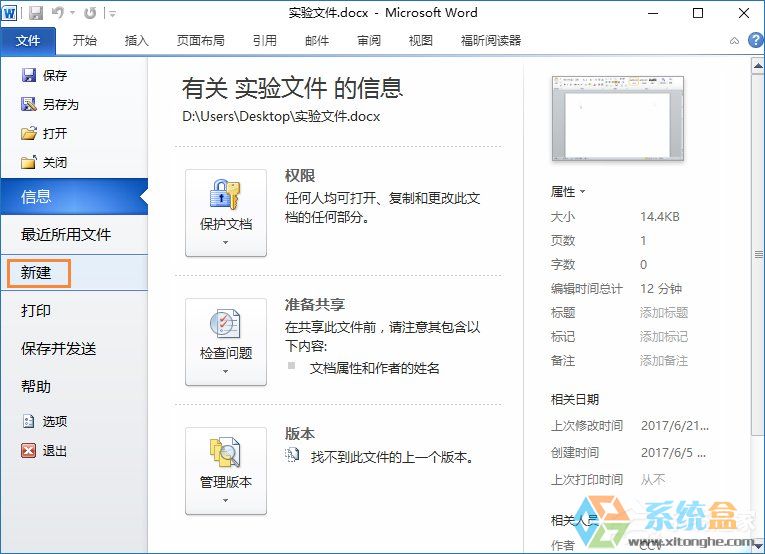Open the Customize Quick Access Toolbar dropdown
765x554 pixels.
point(112,14)
